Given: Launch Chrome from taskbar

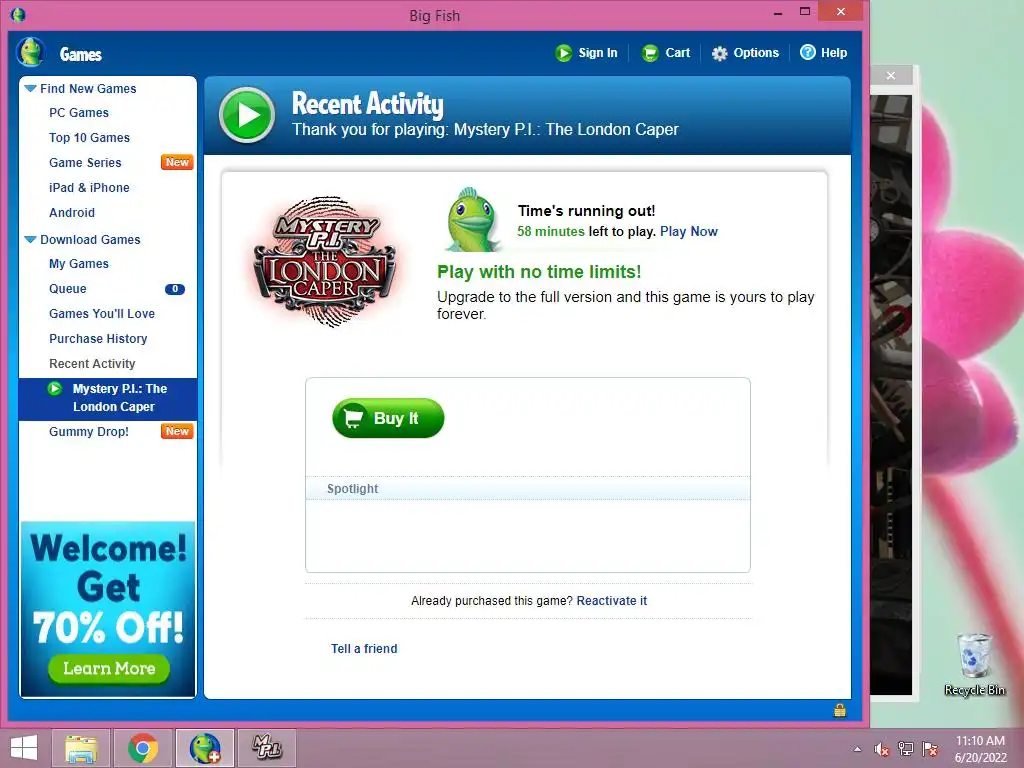Looking at the screenshot, I should pos(143,748).
